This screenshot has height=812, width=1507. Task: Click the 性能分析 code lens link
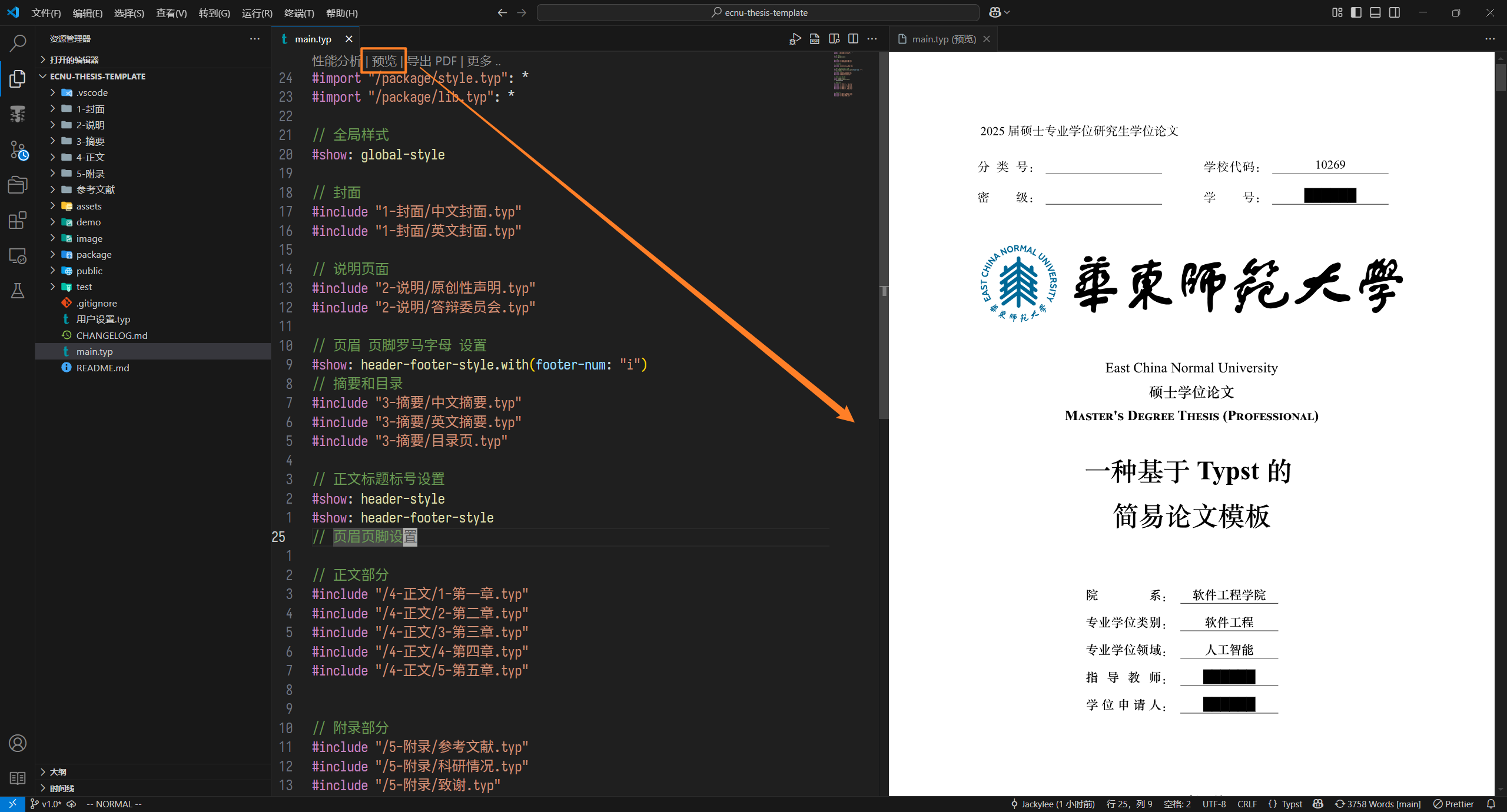(x=336, y=61)
